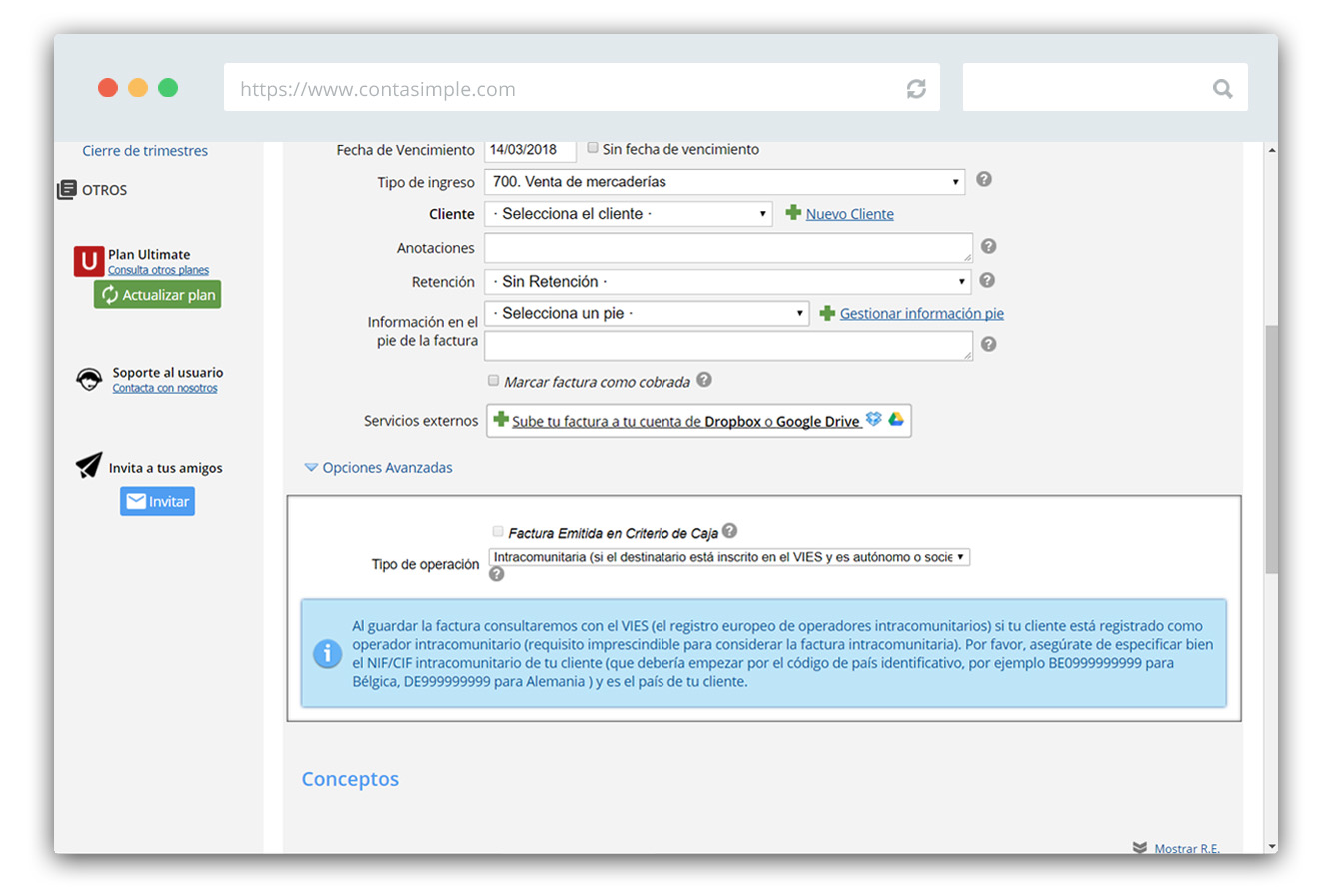
Task: Click the user support headset icon
Action: pyautogui.click(x=89, y=380)
